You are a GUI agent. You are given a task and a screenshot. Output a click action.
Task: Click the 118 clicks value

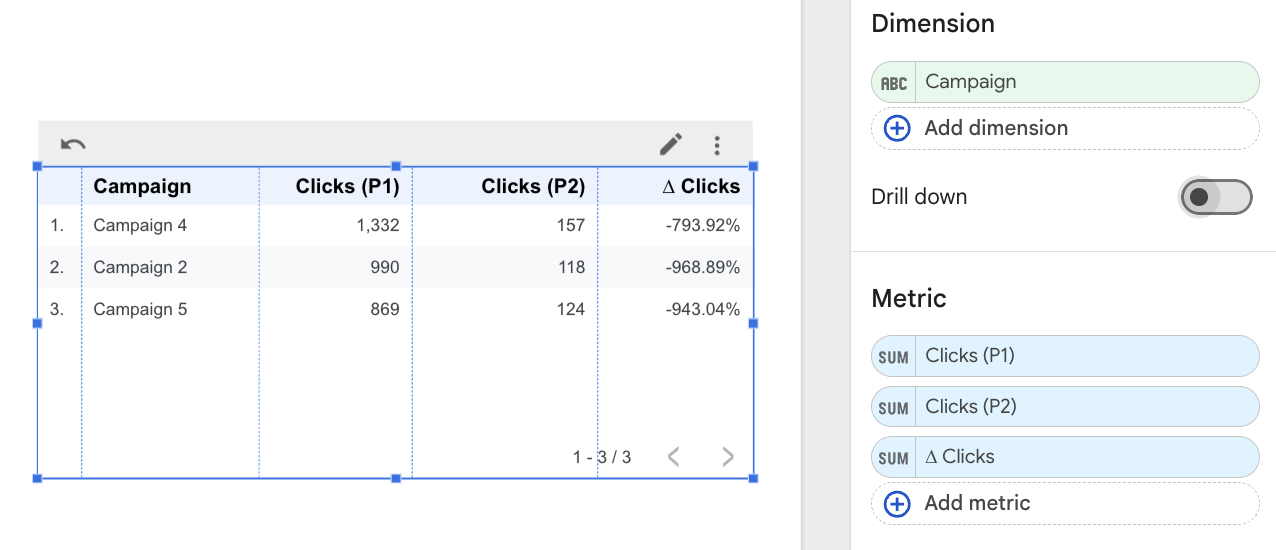click(571, 267)
